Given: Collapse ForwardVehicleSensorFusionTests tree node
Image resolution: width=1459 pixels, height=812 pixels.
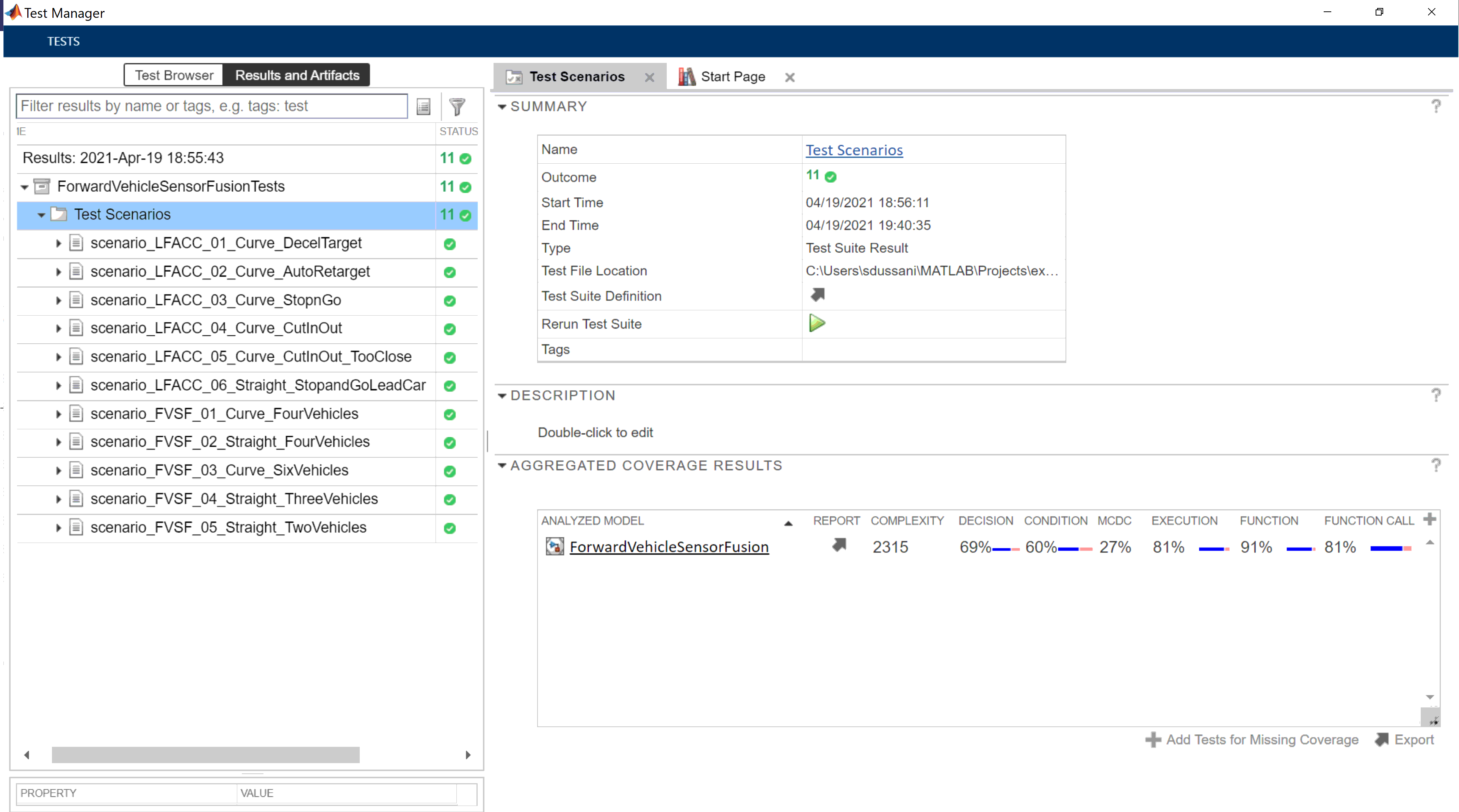Looking at the screenshot, I should point(25,187).
